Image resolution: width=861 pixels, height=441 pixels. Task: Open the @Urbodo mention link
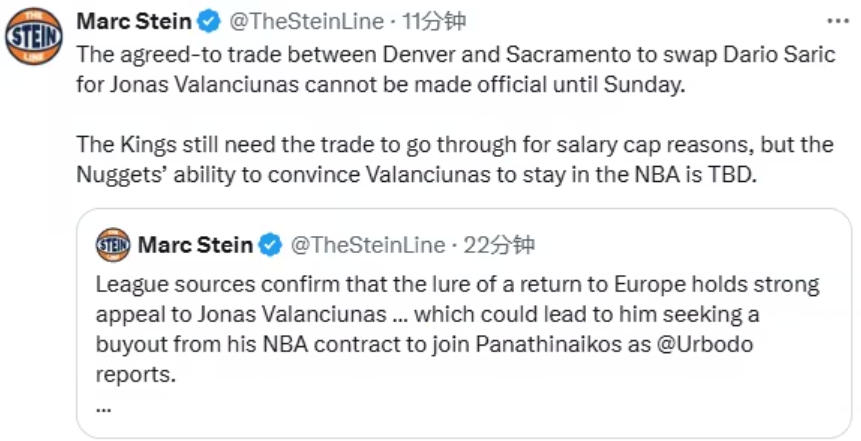pos(705,344)
